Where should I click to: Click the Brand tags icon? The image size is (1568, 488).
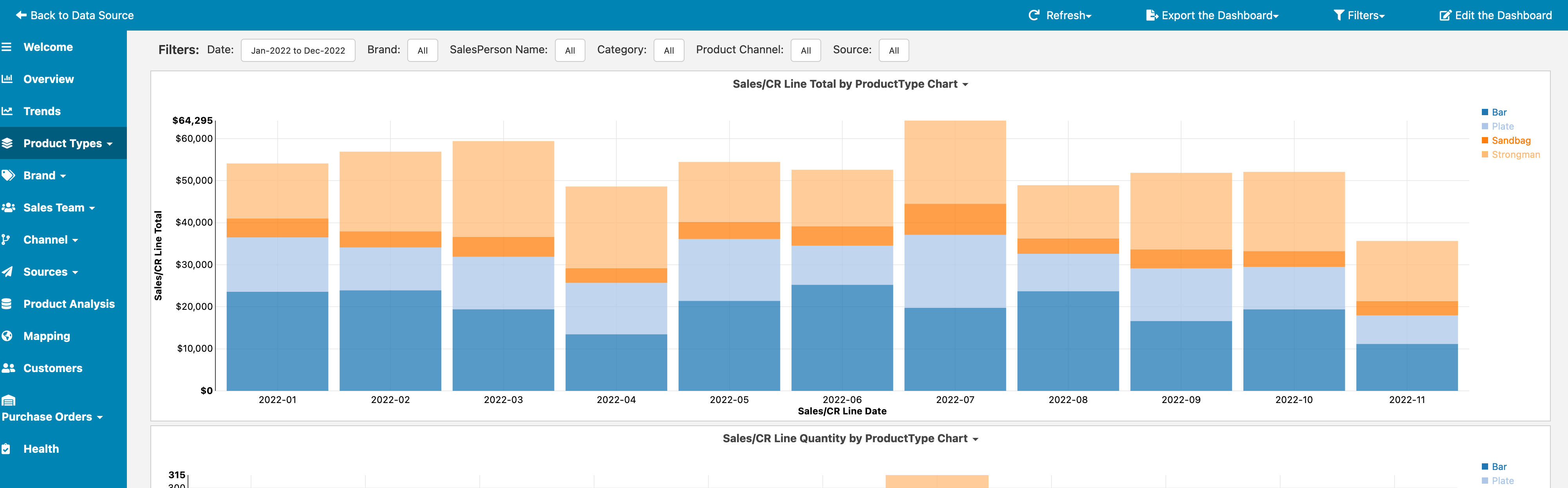pos(7,176)
